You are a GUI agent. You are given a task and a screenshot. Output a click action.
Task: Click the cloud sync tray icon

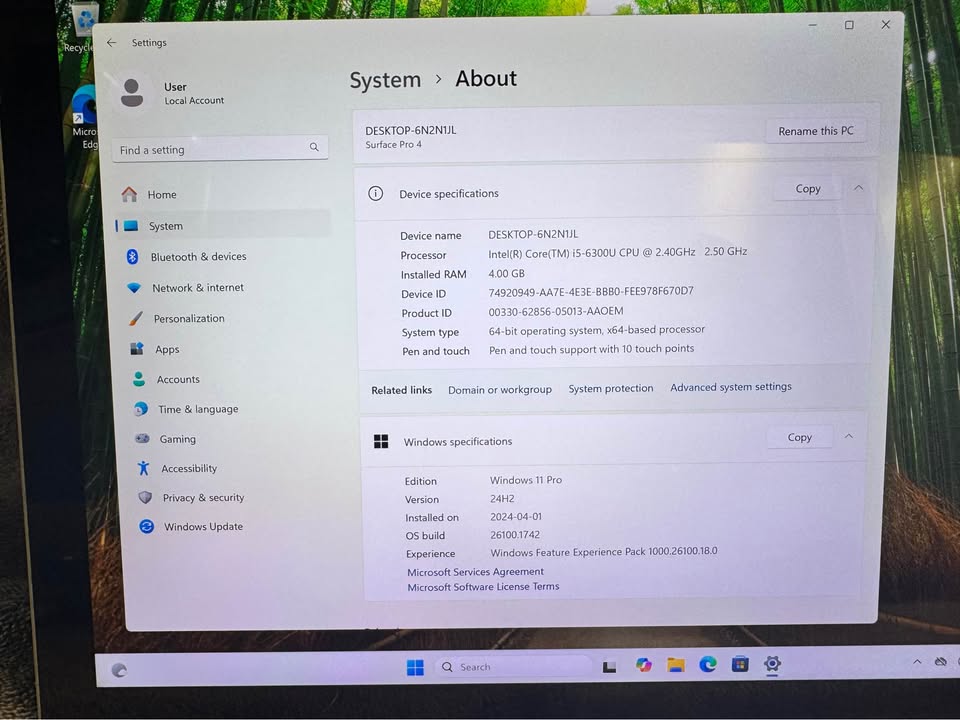pos(941,662)
